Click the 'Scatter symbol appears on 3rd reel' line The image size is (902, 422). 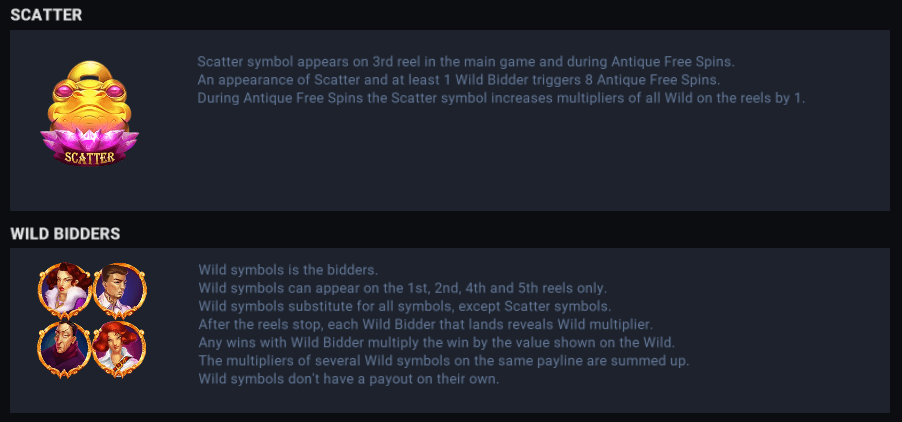point(466,62)
